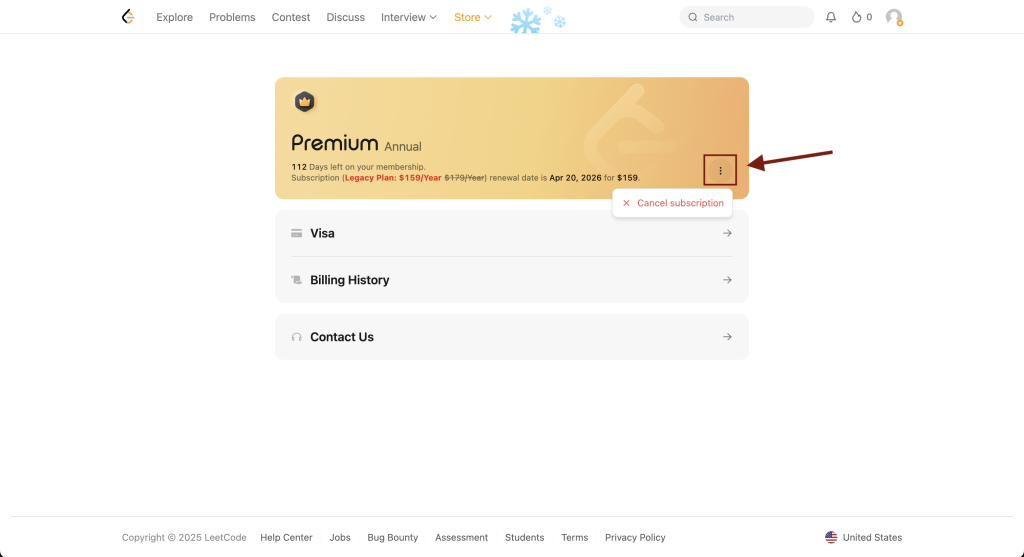Select Cancel subscription from the popup
Viewport: 1024px width, 557px height.
[673, 203]
